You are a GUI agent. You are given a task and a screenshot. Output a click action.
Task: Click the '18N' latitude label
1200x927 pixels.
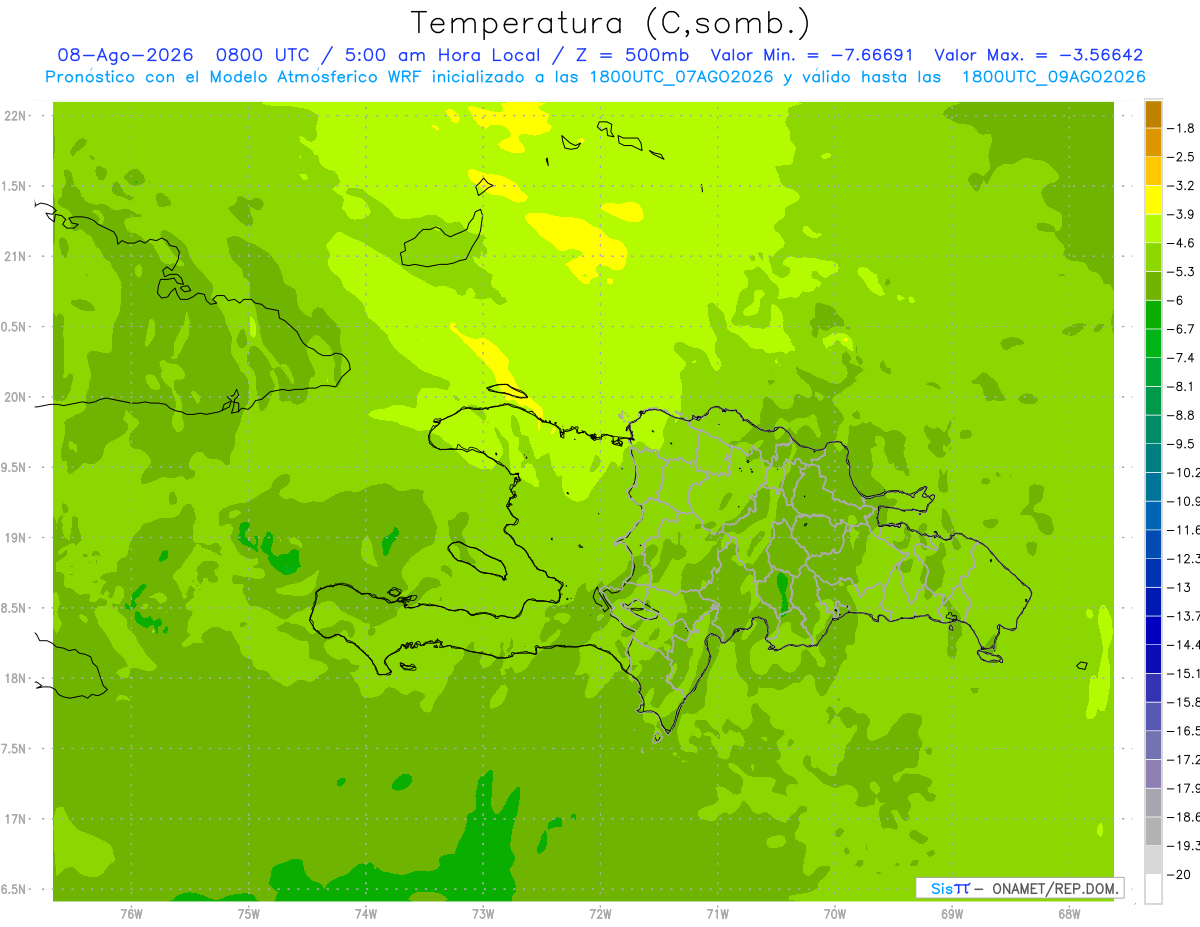click(x=14, y=678)
